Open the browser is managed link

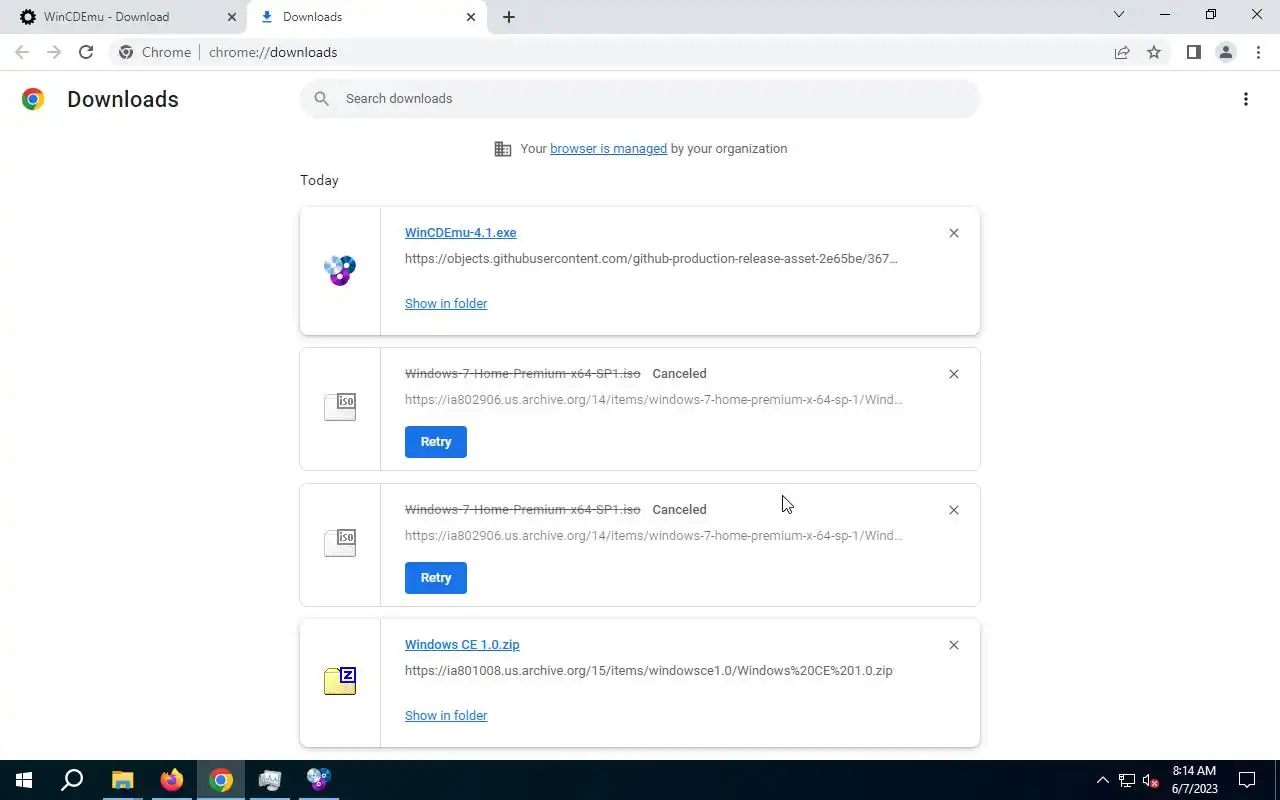pyautogui.click(x=608, y=149)
